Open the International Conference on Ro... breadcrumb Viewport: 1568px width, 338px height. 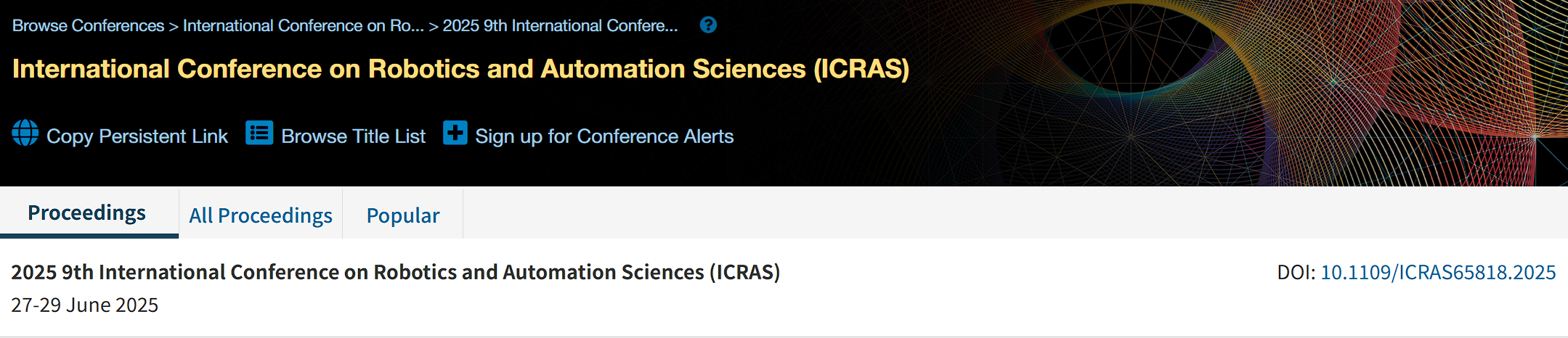(x=303, y=26)
